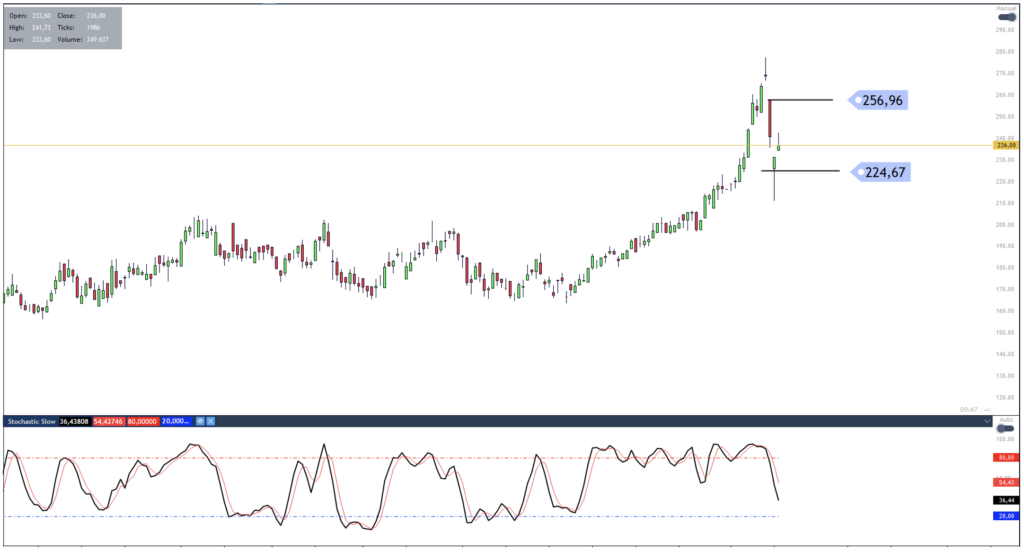The width and height of the screenshot is (1024, 552).
Task: Click the red 54,43 axis marker
Action: [x=1006, y=481]
